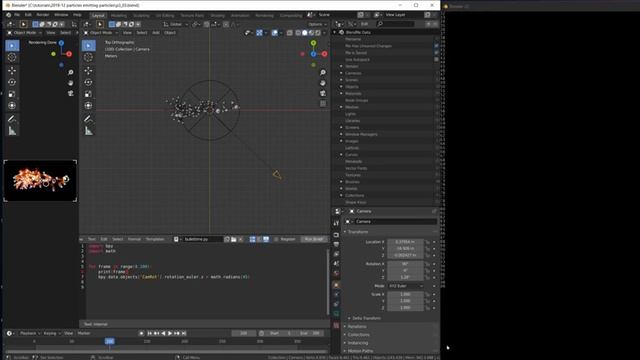The image size is (640, 360).
Task: Open the Tool settings tab in properties
Action: click(336, 224)
